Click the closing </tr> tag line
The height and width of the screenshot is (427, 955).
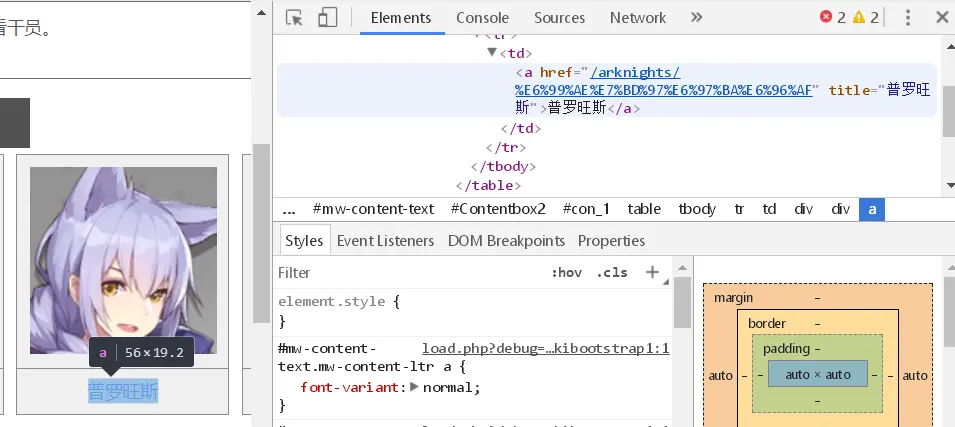[x=506, y=147]
